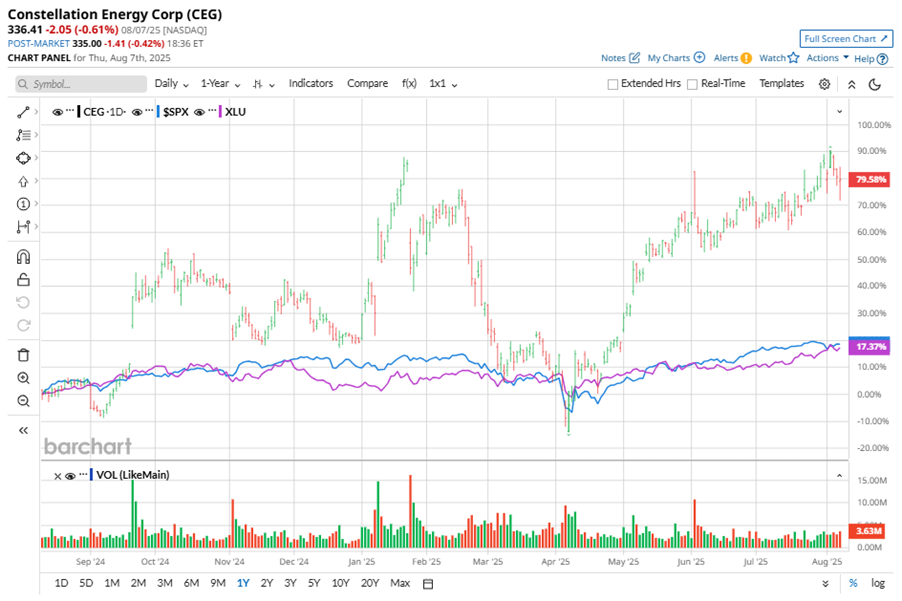This screenshot has height=601, width=902.
Task: Open the f(x) expression tool
Action: tap(409, 83)
